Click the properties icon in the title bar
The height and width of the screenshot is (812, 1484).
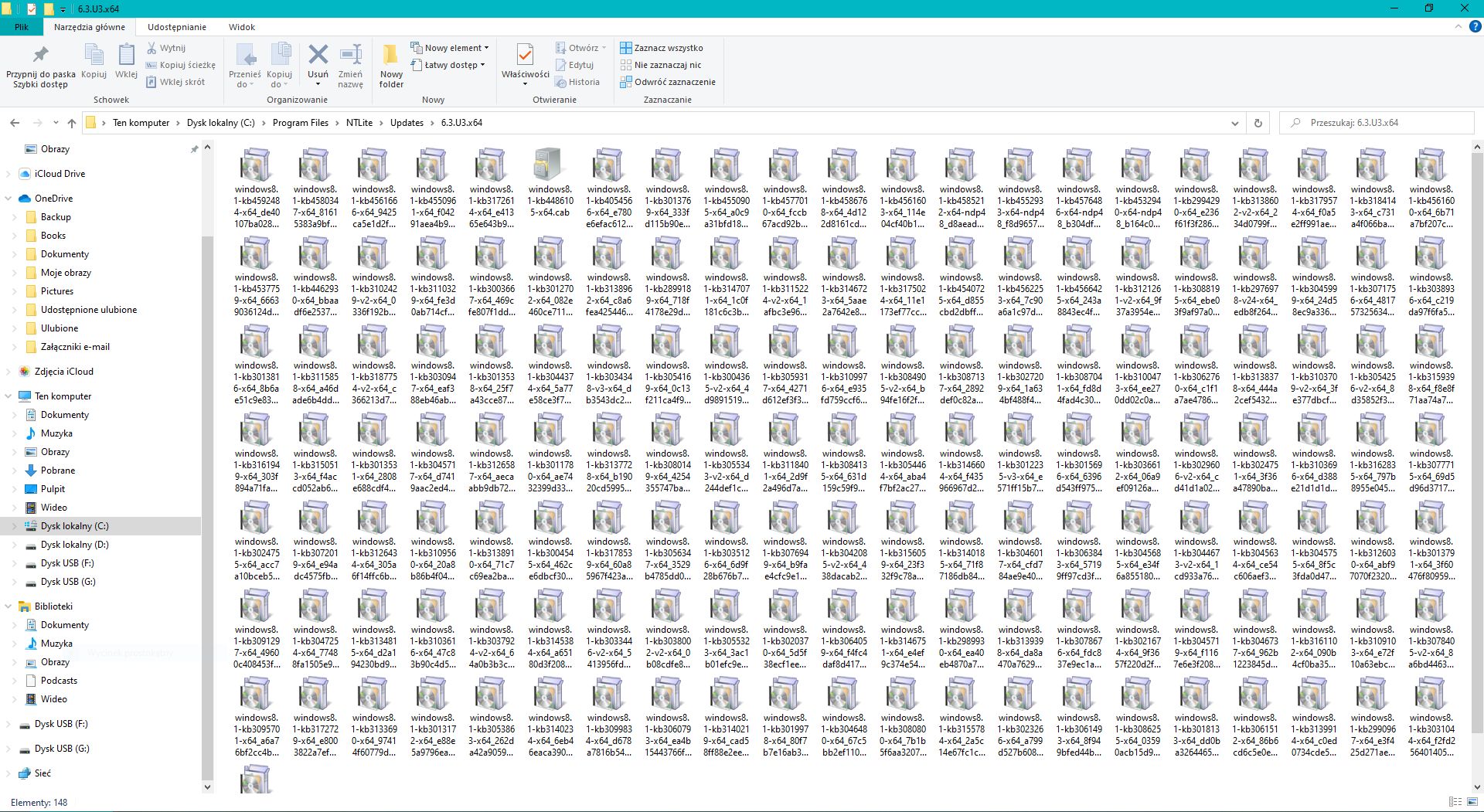click(x=32, y=8)
